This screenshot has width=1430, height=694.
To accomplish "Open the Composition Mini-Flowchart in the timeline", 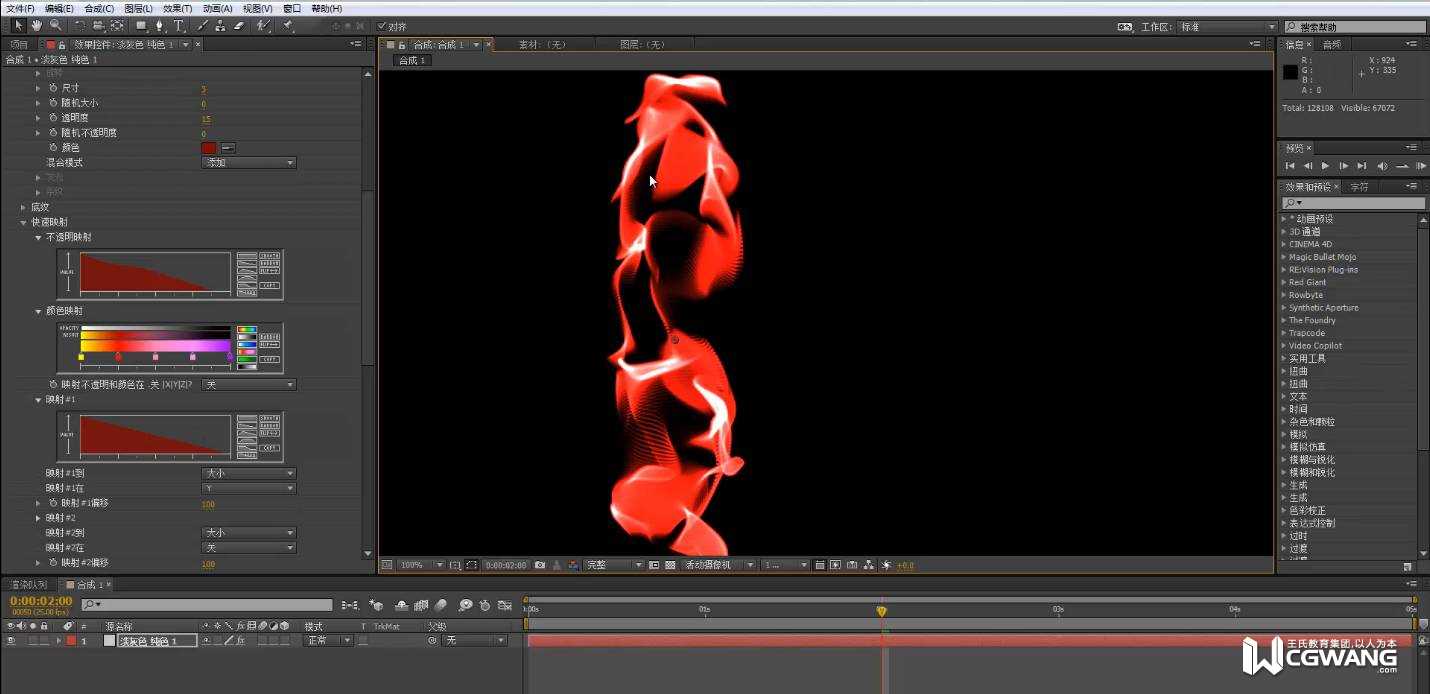I will point(350,605).
